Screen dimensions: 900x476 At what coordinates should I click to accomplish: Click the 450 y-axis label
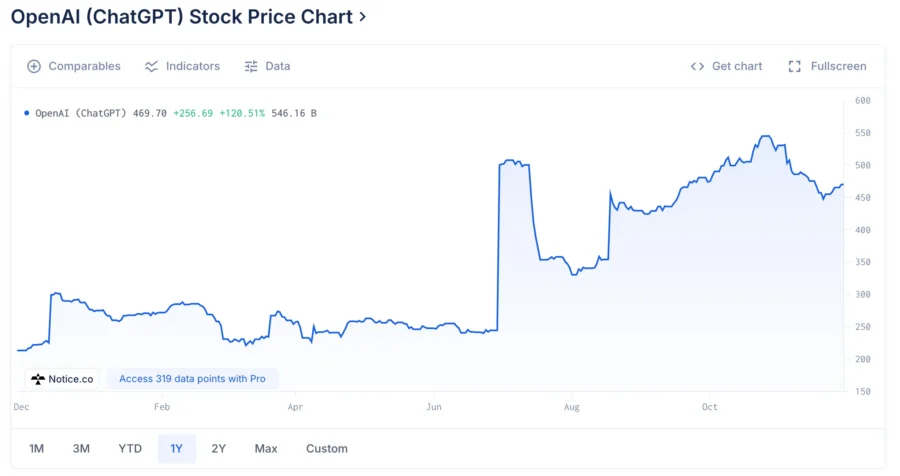[863, 198]
